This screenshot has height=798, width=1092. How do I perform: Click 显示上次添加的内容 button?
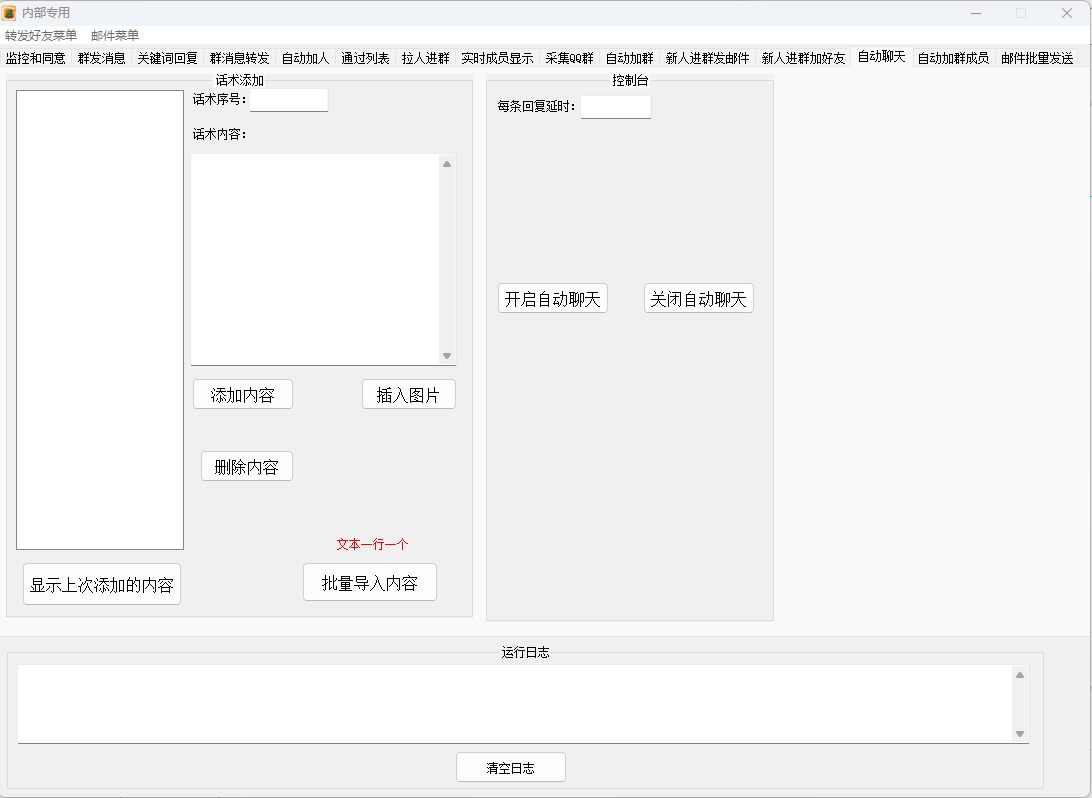pos(102,585)
